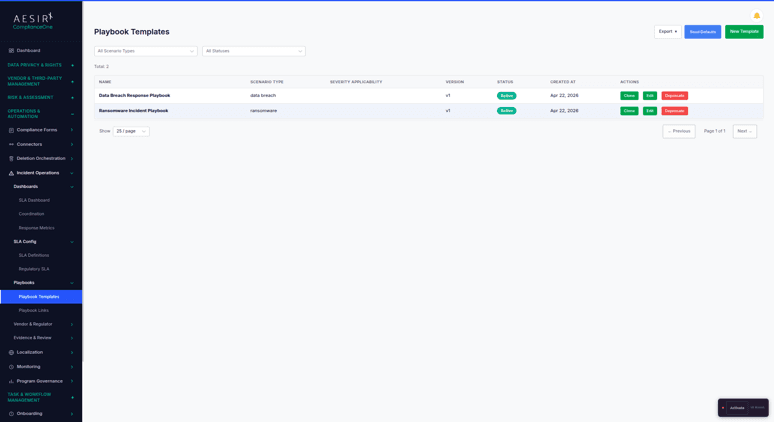This screenshot has height=422, width=774.
Task: Click the Severity Applicability column header
Action: [356, 82]
